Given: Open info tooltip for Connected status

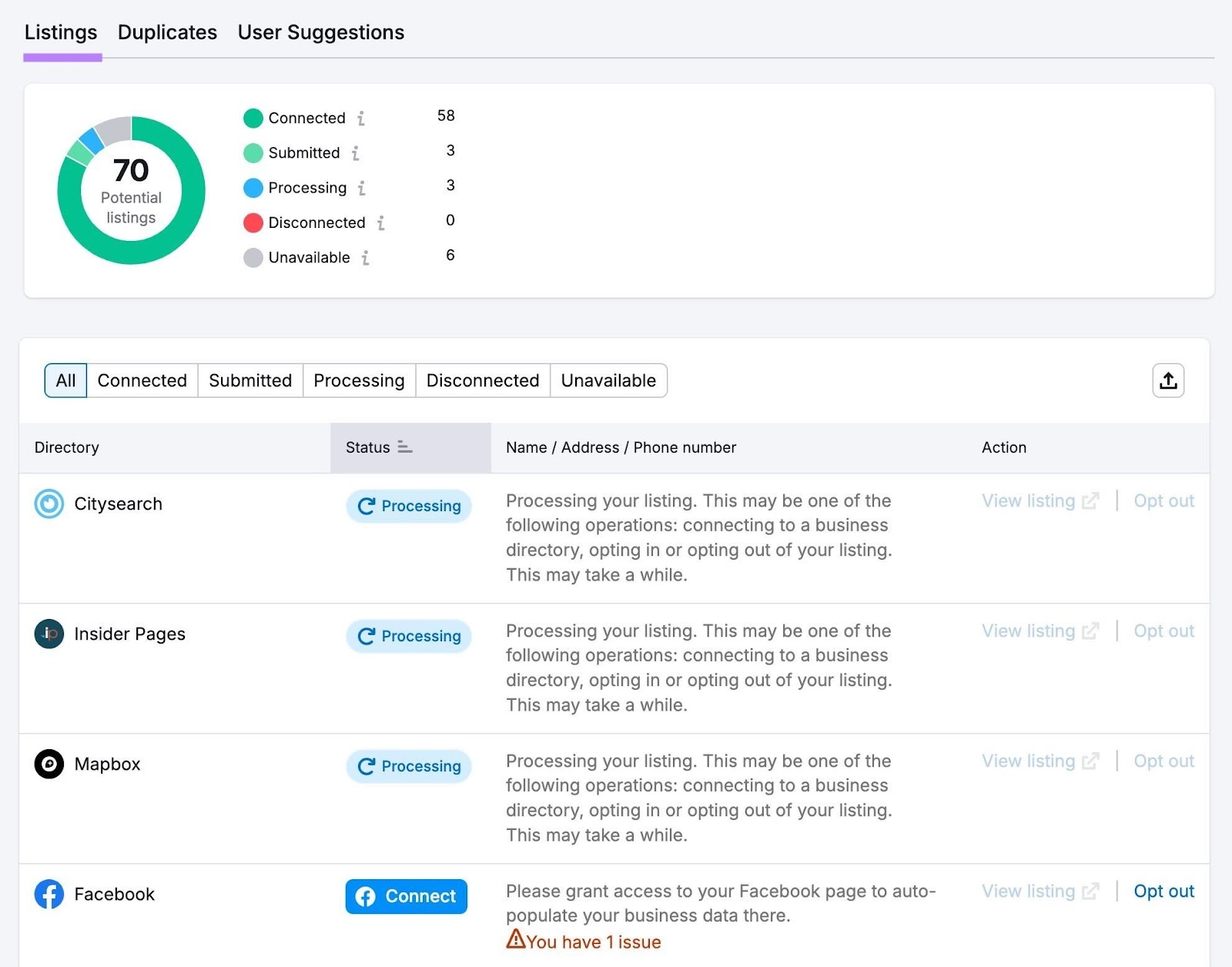Looking at the screenshot, I should pos(362,119).
